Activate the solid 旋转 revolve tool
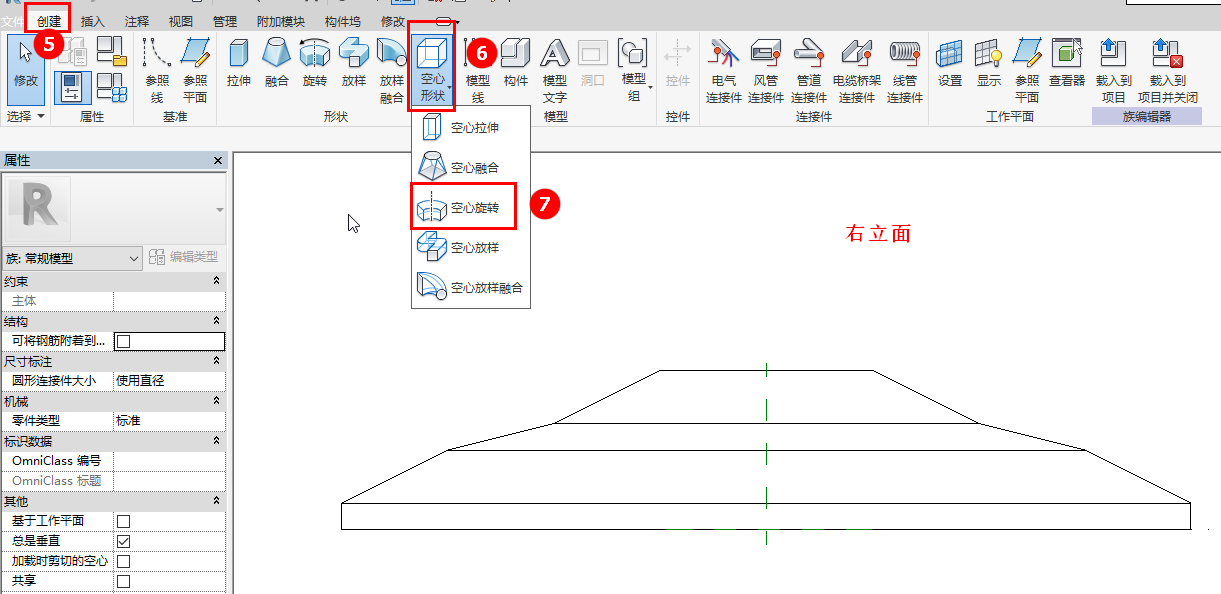The width and height of the screenshot is (1221, 594). point(315,63)
